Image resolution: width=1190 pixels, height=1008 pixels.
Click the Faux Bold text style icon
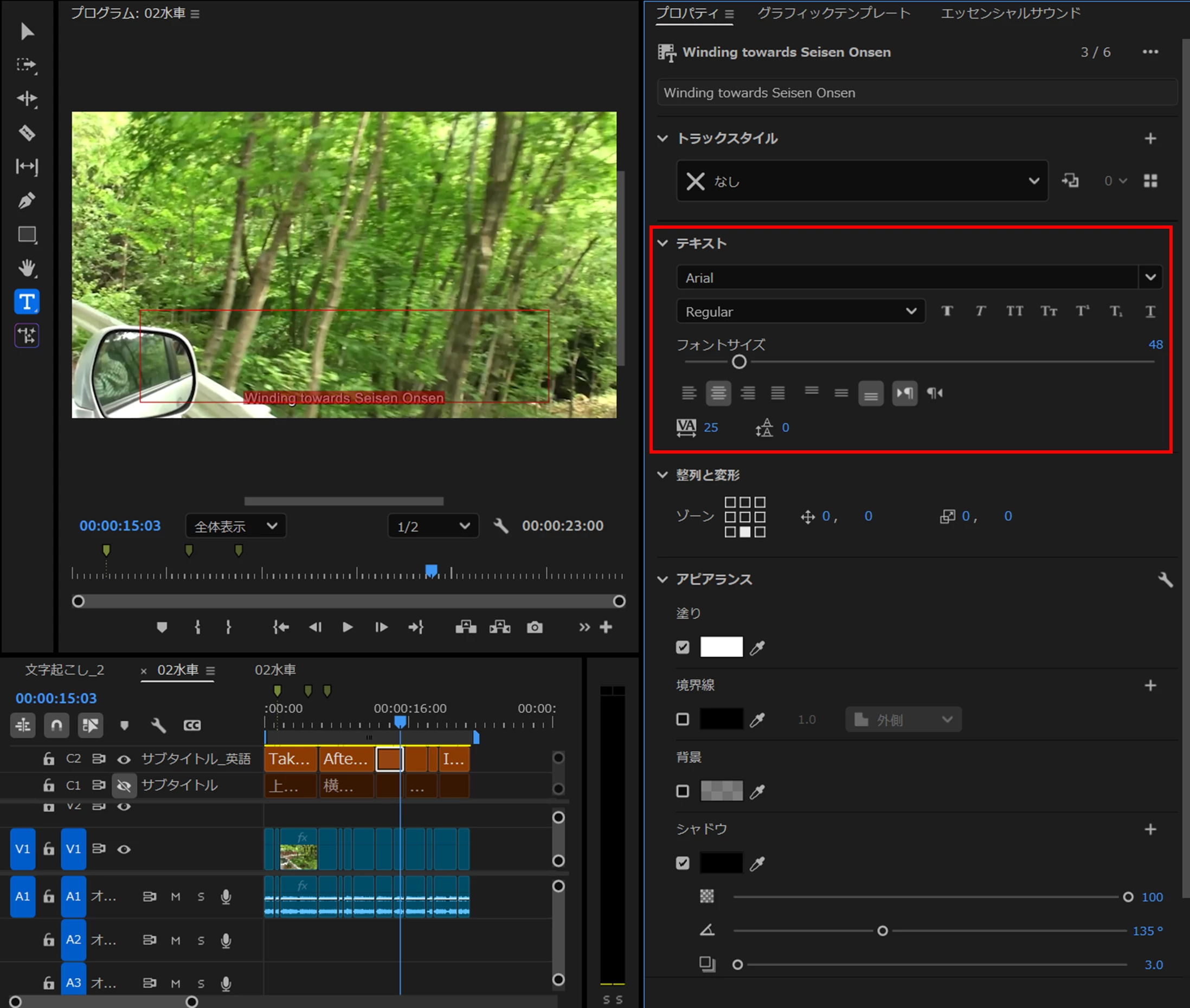(947, 311)
